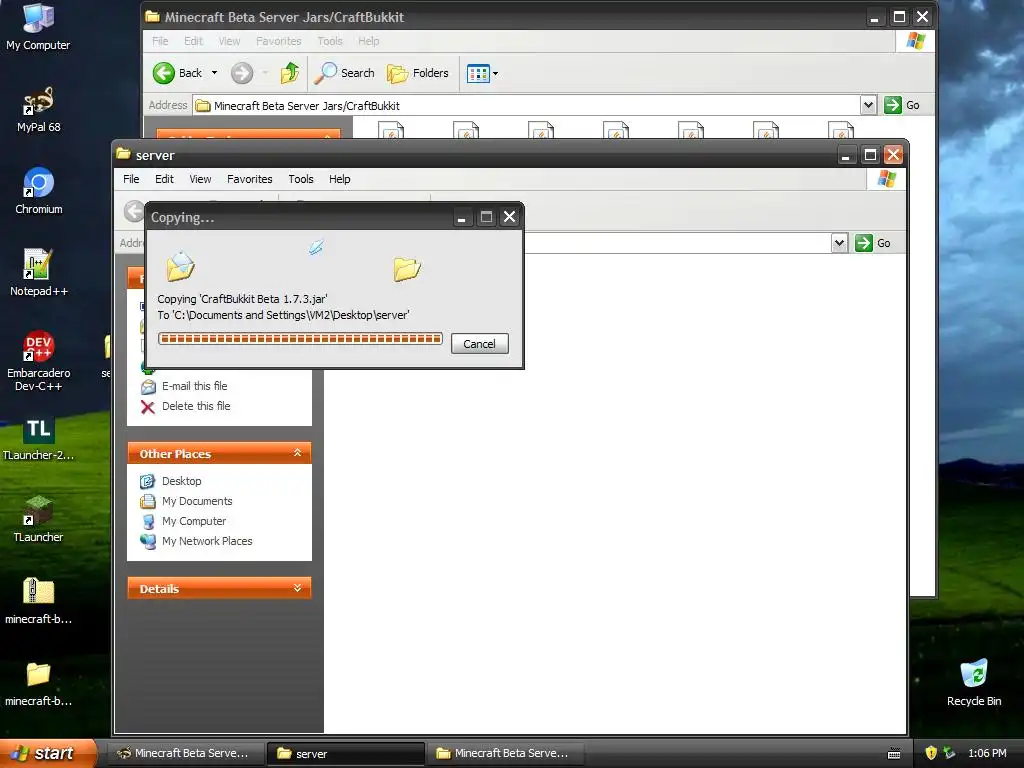Click Go button in server window

tap(873, 243)
